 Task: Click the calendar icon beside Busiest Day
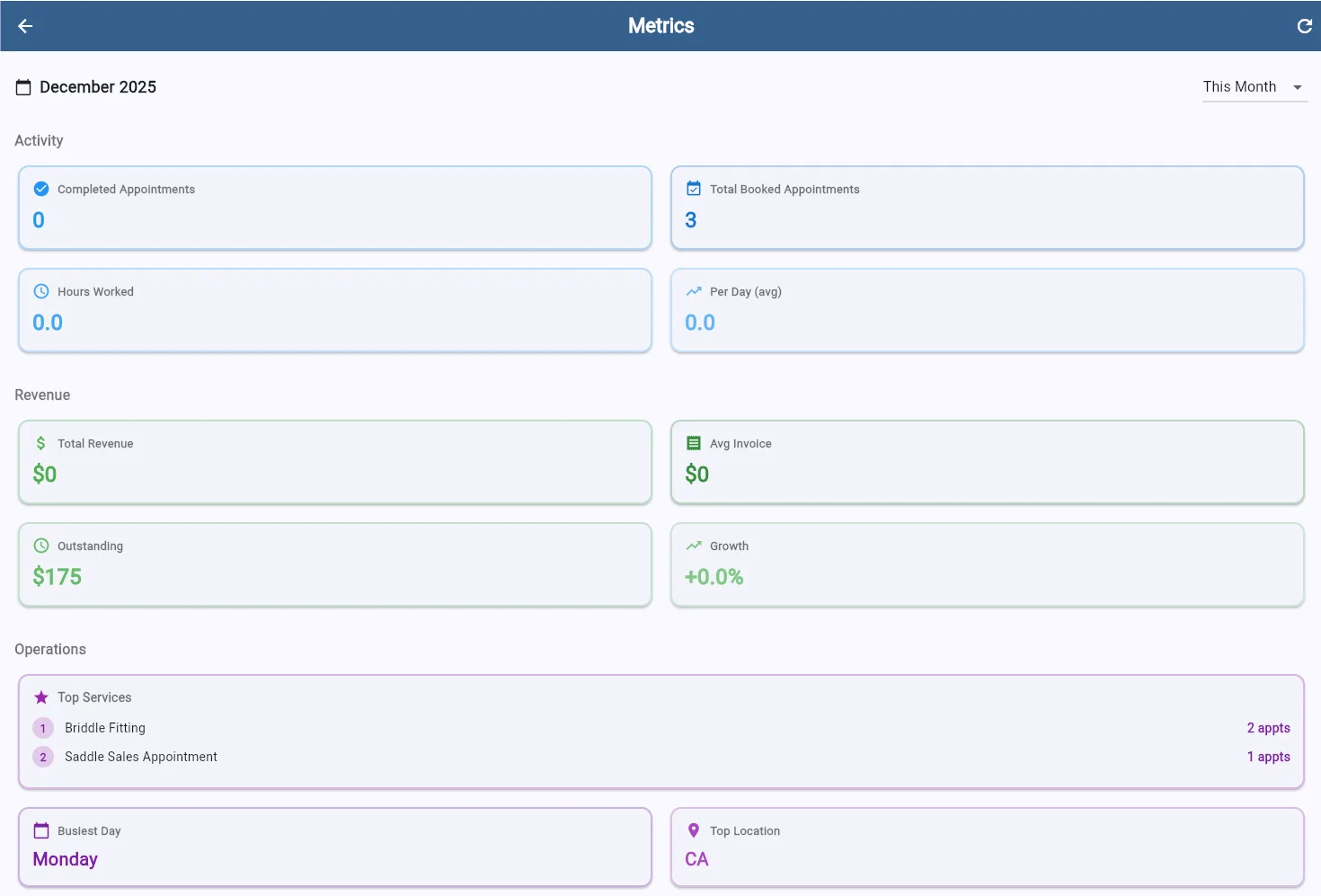coord(41,830)
